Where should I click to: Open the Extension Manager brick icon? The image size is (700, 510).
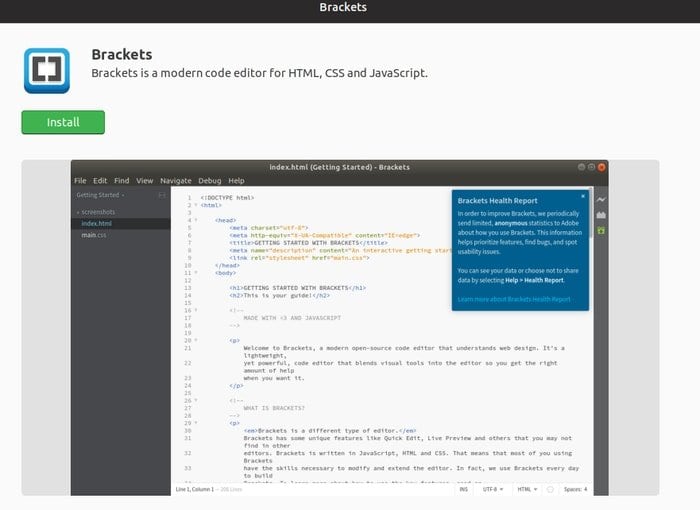[601, 215]
